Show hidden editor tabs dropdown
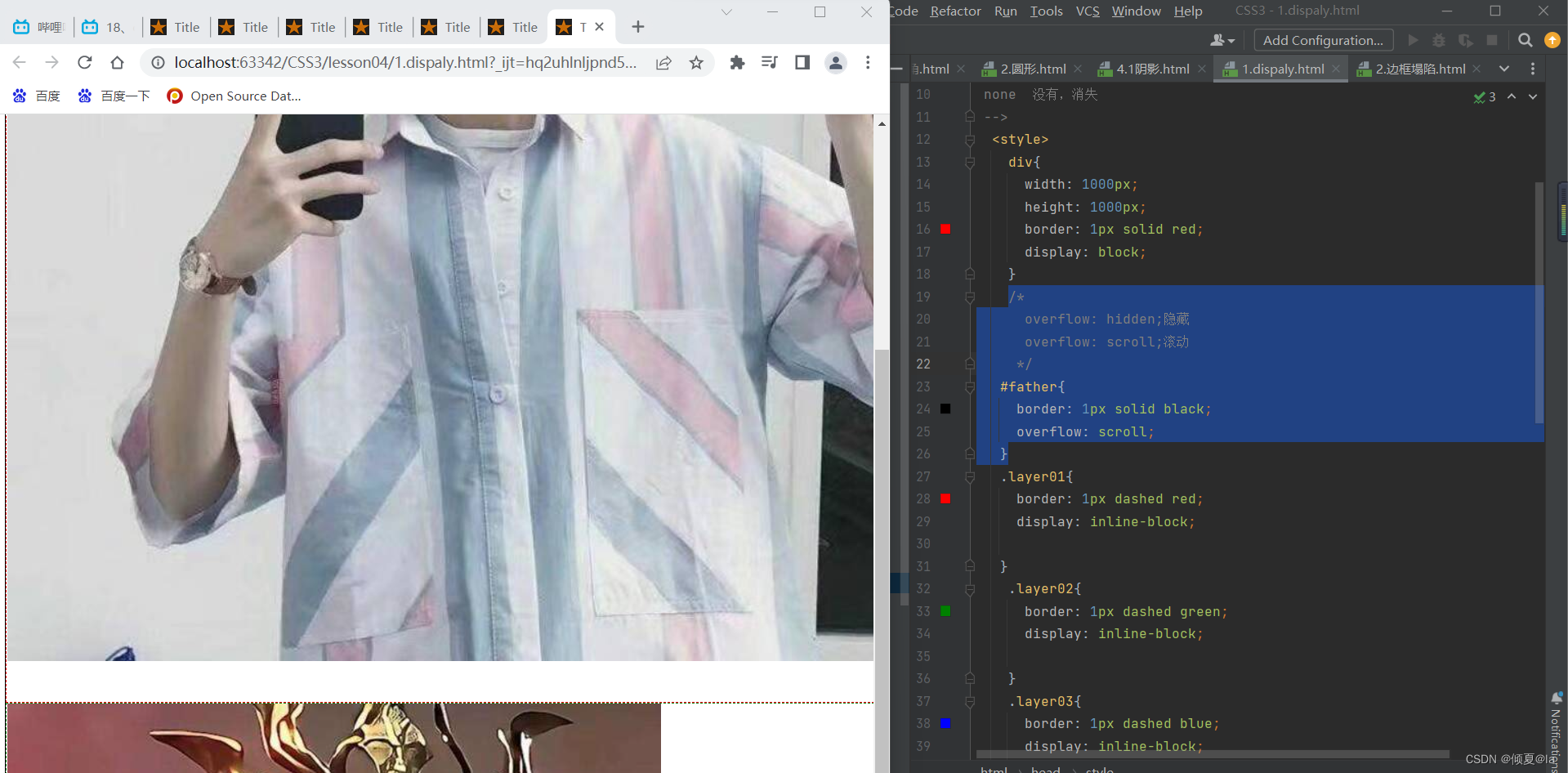This screenshot has height=773, width=1568. coord(1504,69)
